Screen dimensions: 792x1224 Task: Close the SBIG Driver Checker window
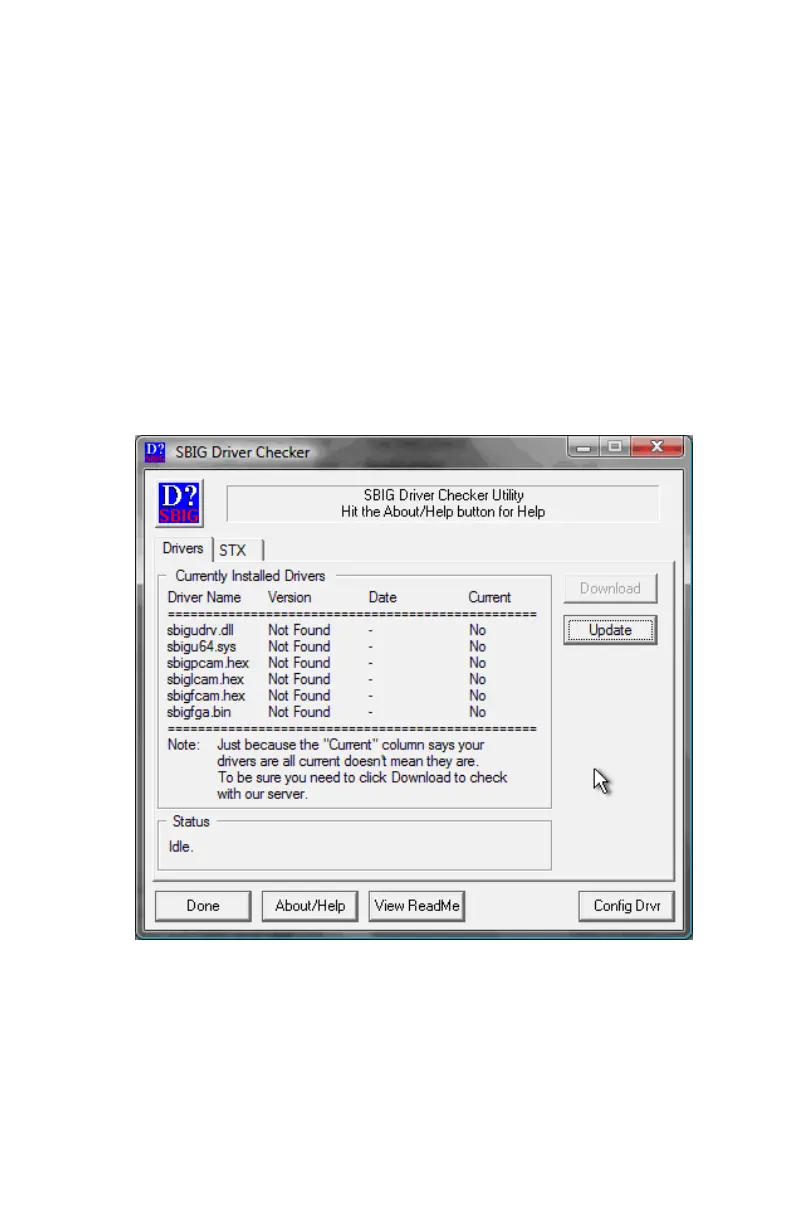pos(658,447)
